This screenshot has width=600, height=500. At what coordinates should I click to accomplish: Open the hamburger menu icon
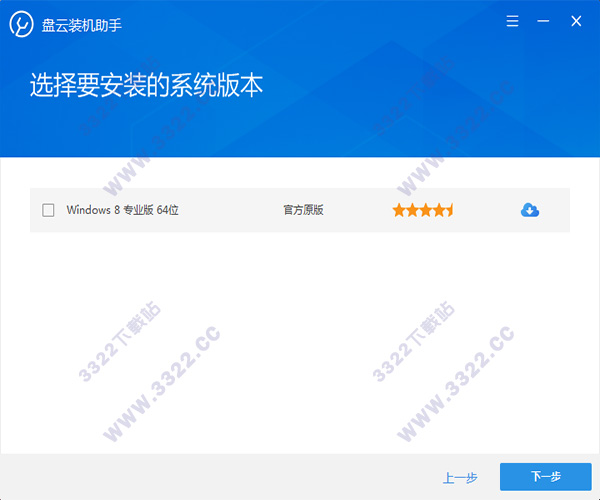point(512,21)
